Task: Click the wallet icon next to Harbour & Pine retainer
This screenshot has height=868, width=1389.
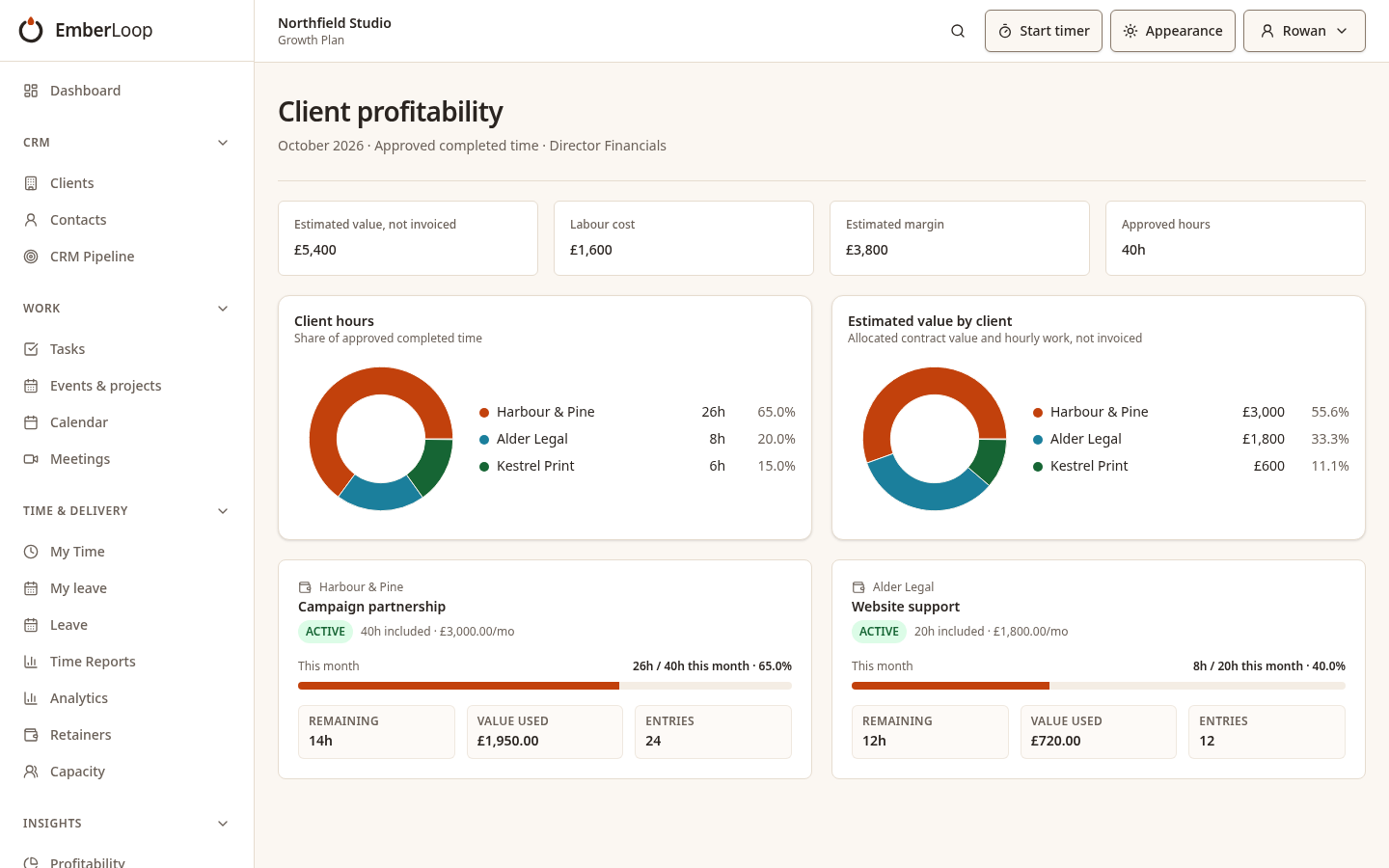Action: pos(305,587)
